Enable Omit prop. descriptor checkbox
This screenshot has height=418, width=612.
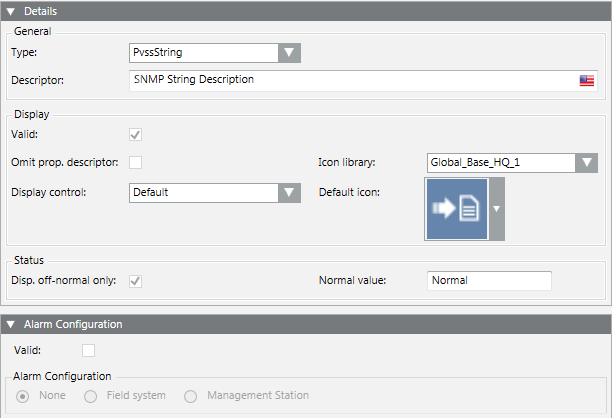pyautogui.click(x=136, y=162)
